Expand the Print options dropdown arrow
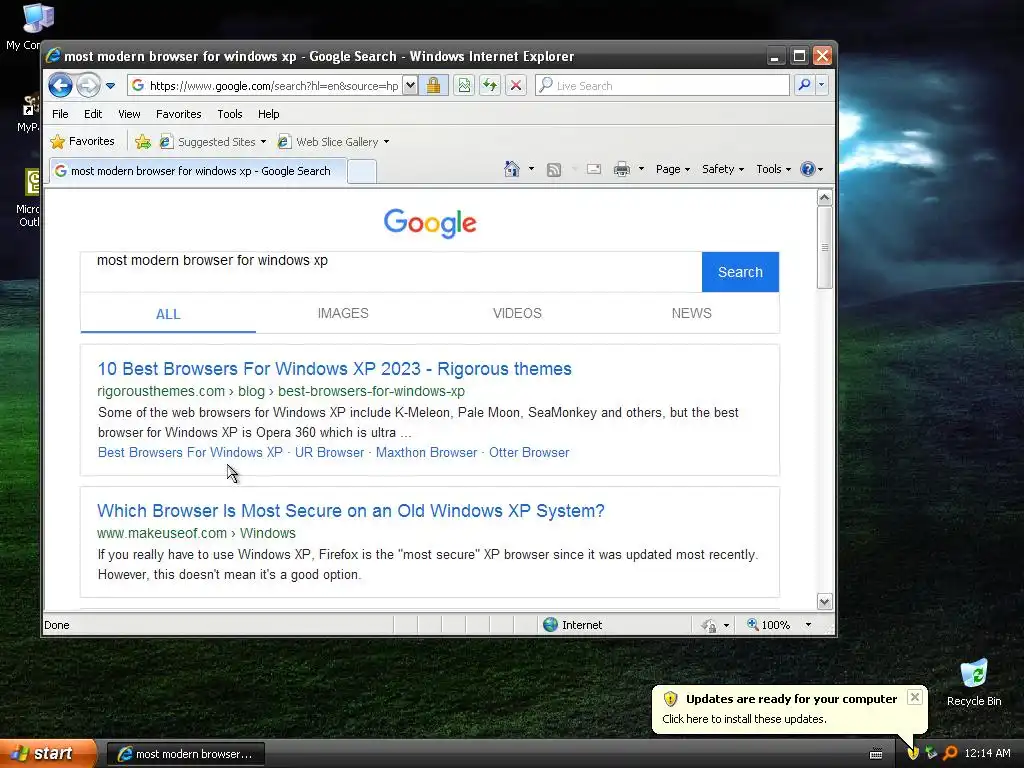Image resolution: width=1024 pixels, height=768 pixels. coord(641,169)
